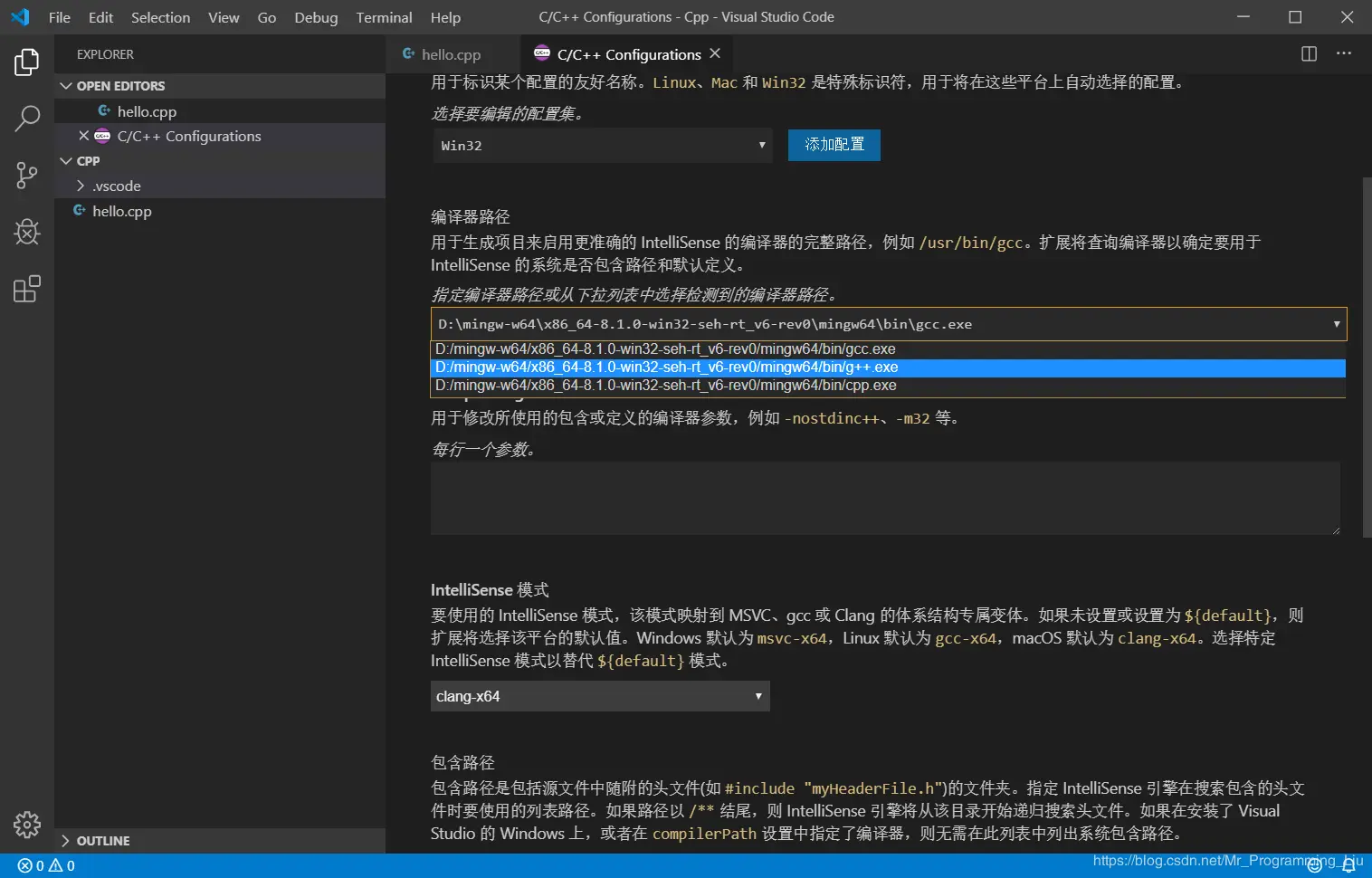Click the errors and warnings status indicator
The image size is (1372, 878).
[x=46, y=865]
